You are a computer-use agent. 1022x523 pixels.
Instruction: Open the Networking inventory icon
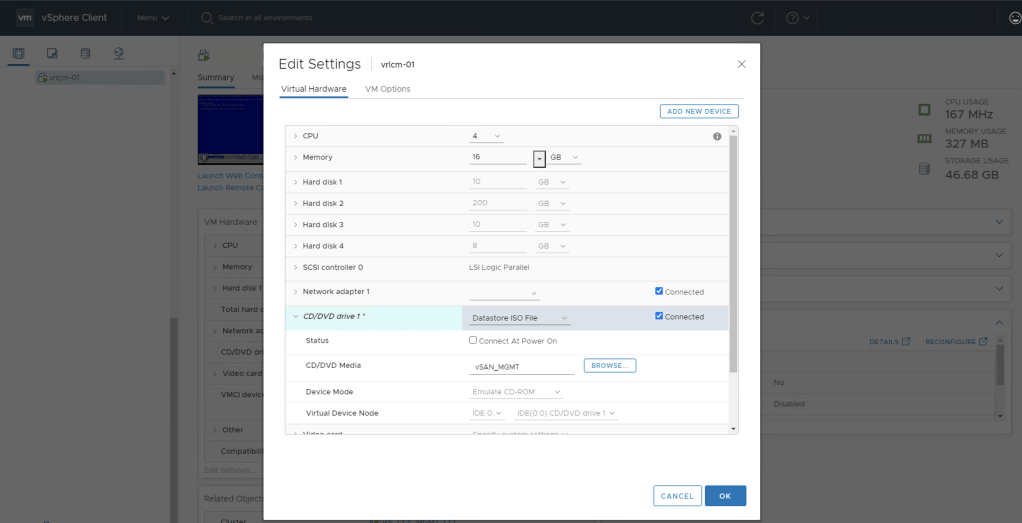click(118, 53)
